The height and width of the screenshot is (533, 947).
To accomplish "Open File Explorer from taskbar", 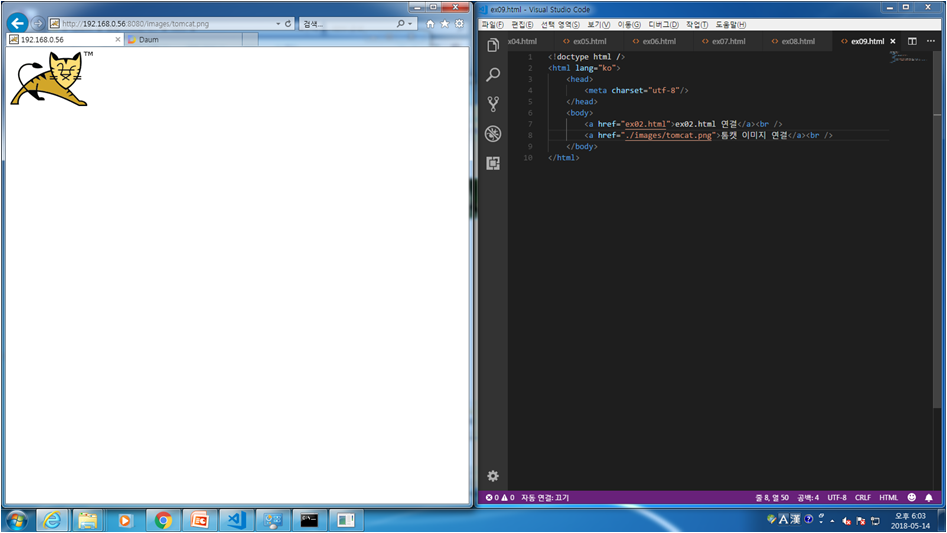I will 88,520.
